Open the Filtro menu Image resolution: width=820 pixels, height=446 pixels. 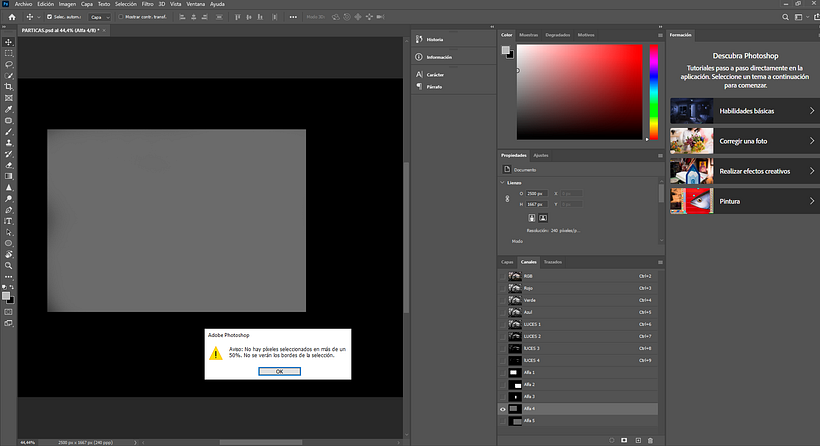click(147, 4)
